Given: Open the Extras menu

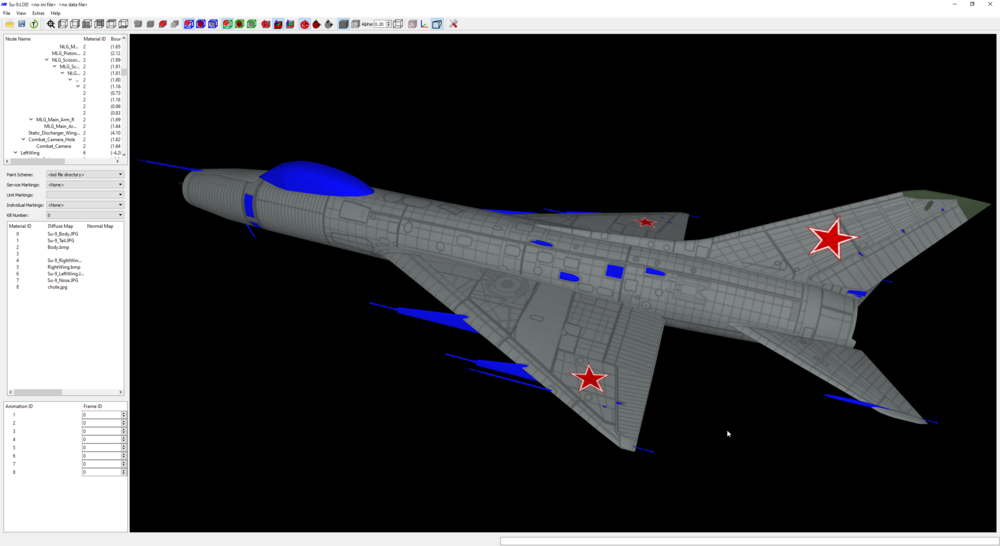Looking at the screenshot, I should tap(38, 13).
